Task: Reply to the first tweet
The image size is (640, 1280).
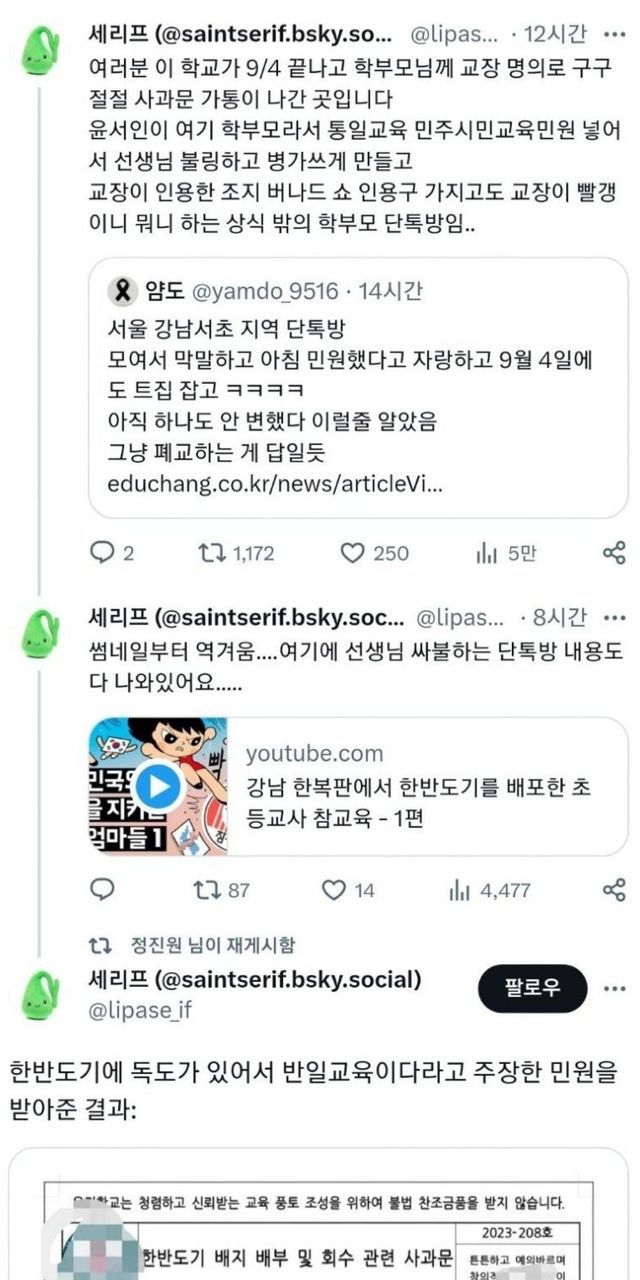Action: pyautogui.click(x=103, y=552)
